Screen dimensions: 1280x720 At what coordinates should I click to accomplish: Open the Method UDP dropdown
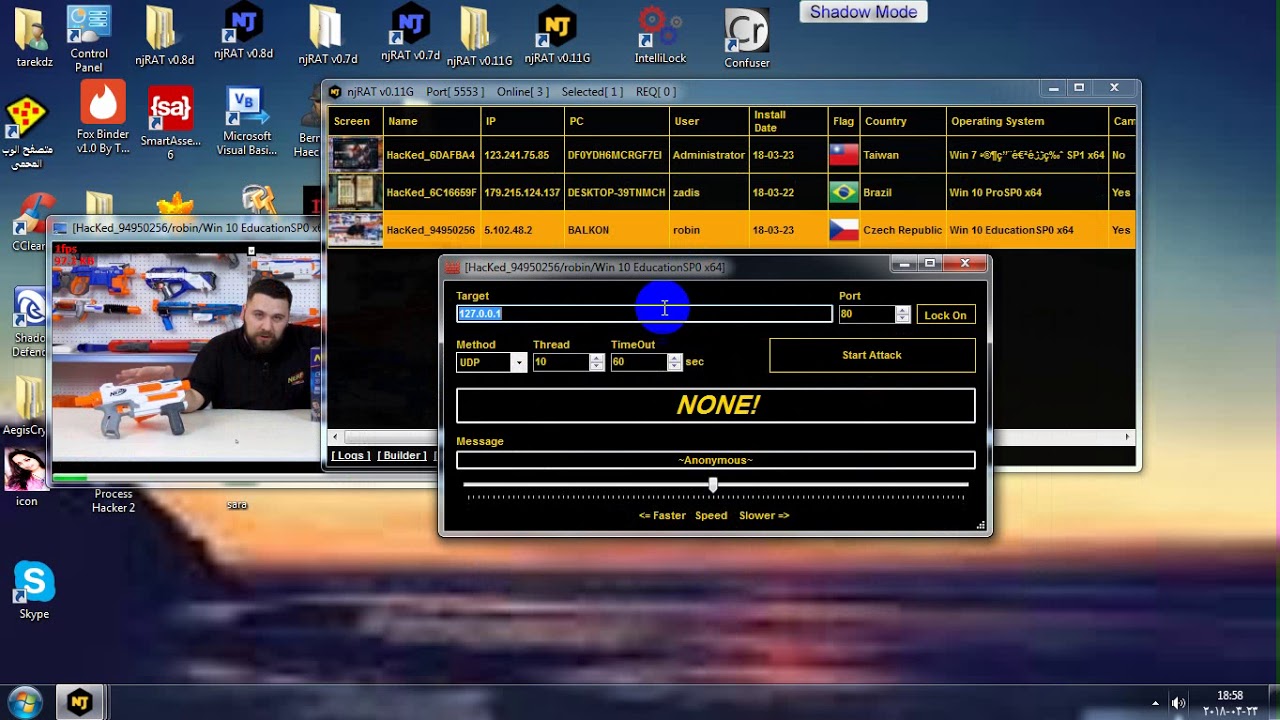(518, 362)
